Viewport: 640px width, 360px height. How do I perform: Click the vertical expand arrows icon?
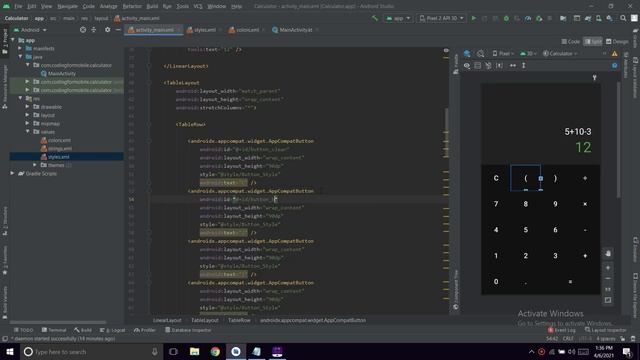point(524,65)
